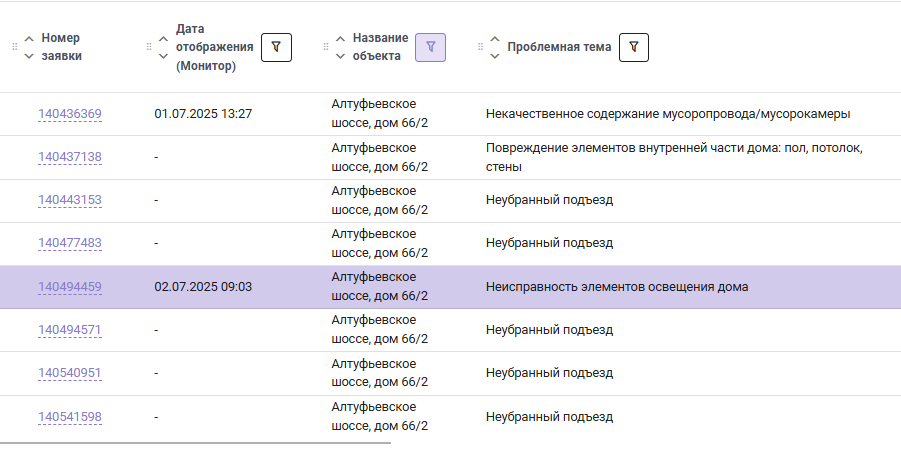Open request link 140494459
The width and height of the screenshot is (901, 454).
click(70, 287)
